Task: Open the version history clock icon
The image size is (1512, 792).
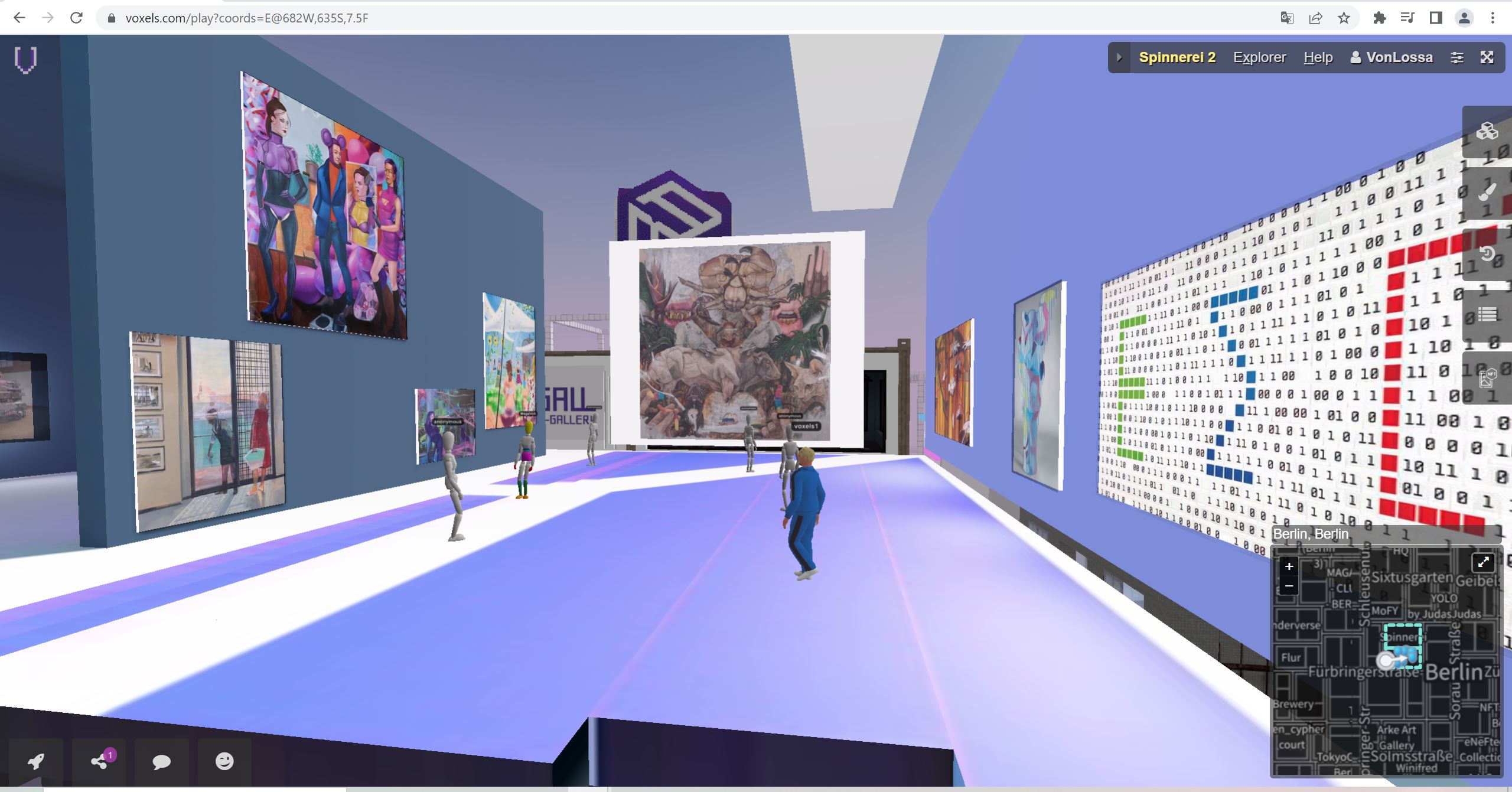Action: point(1487,254)
